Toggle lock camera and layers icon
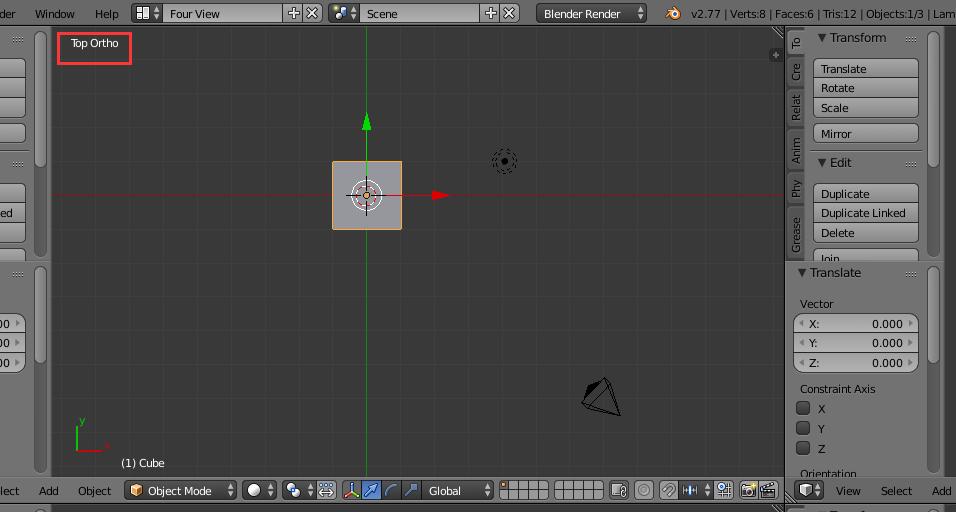Image resolution: width=956 pixels, height=512 pixels. 619,491
